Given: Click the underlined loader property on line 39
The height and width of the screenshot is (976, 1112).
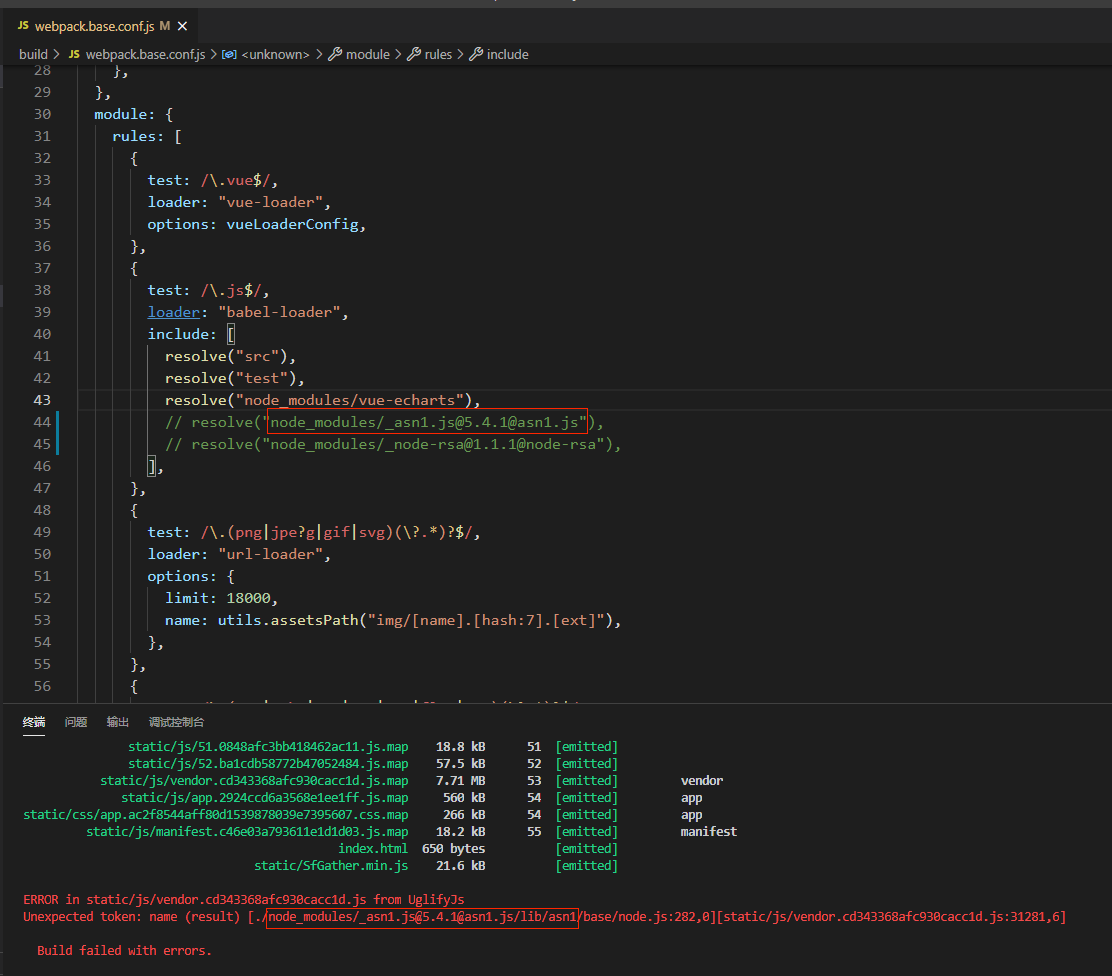Looking at the screenshot, I should click(174, 312).
